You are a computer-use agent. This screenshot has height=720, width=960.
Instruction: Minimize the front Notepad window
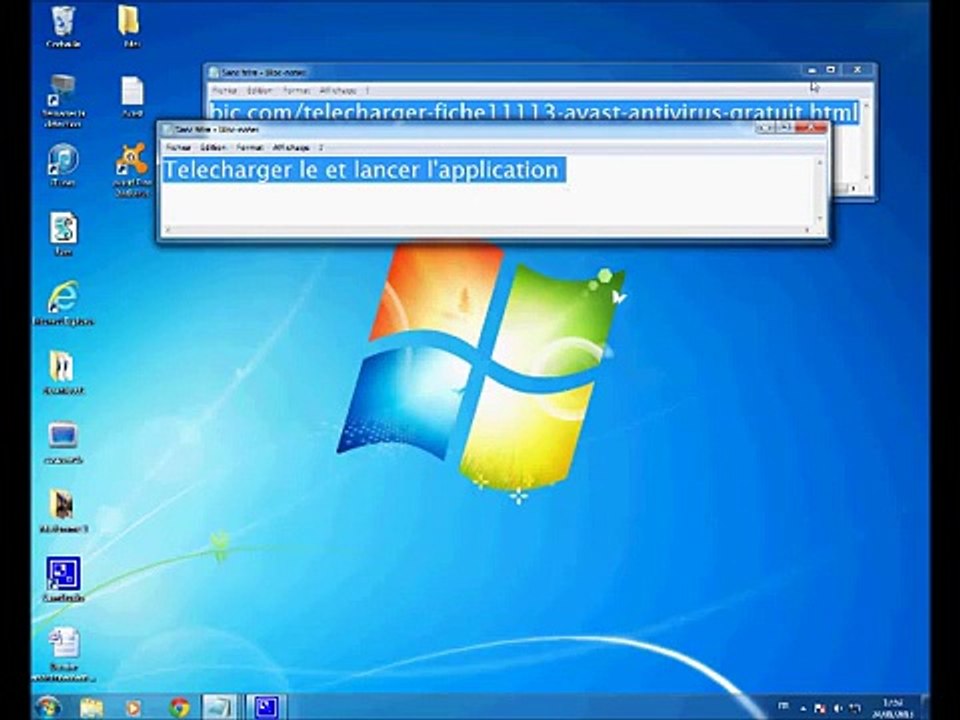tap(764, 127)
